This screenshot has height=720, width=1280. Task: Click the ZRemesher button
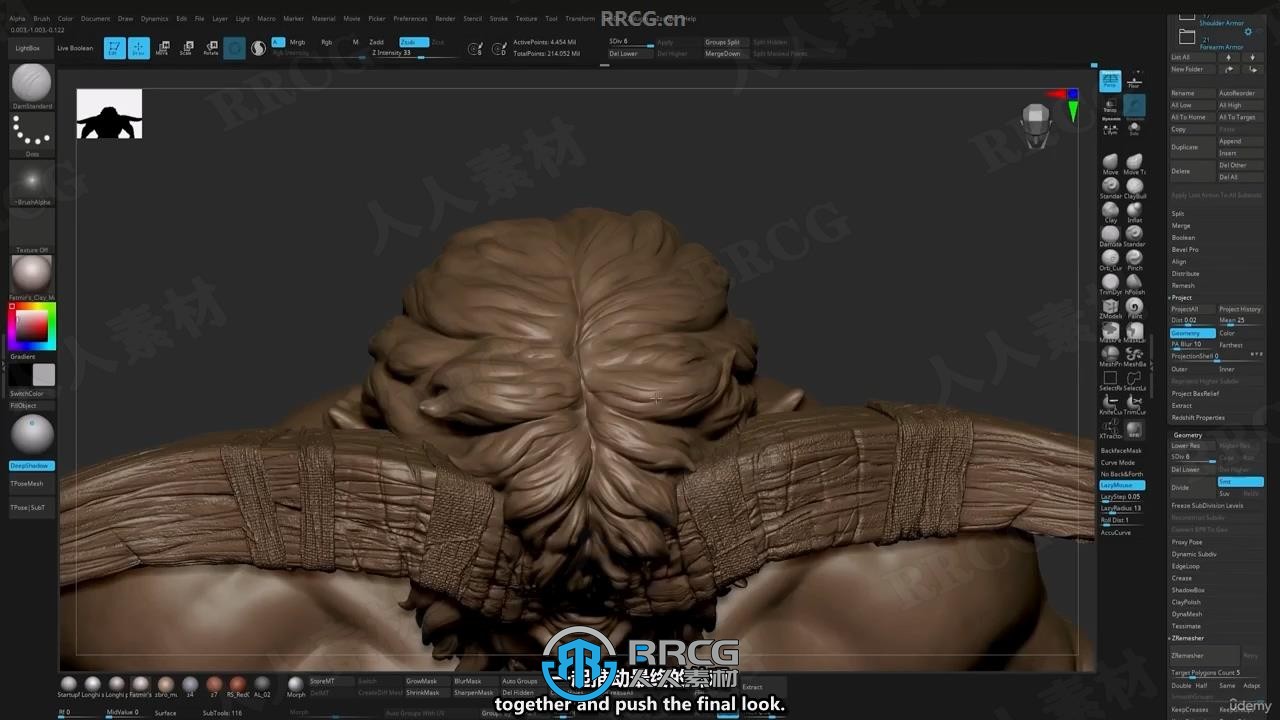1205,656
